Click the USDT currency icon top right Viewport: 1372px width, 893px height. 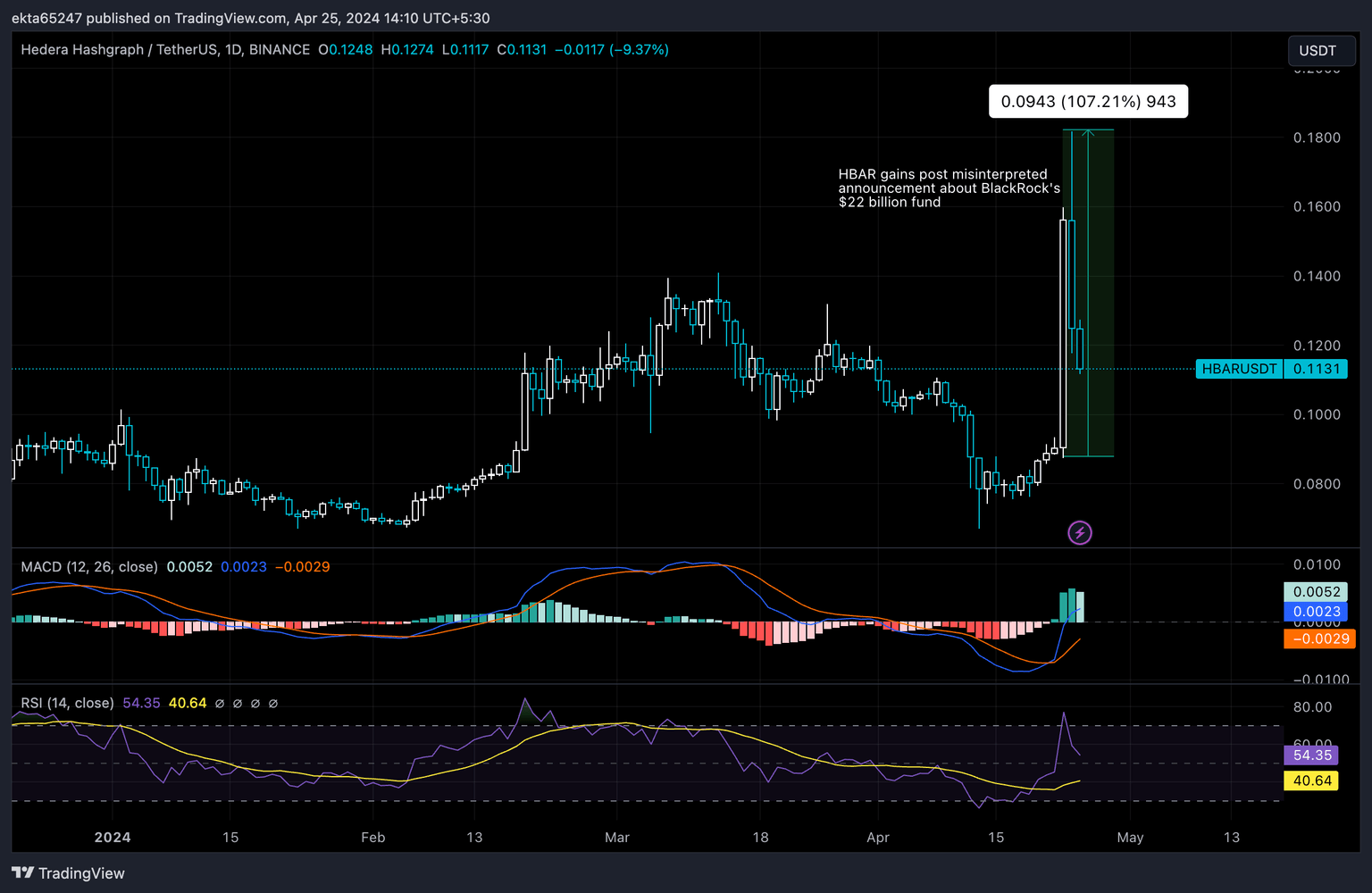[1320, 50]
